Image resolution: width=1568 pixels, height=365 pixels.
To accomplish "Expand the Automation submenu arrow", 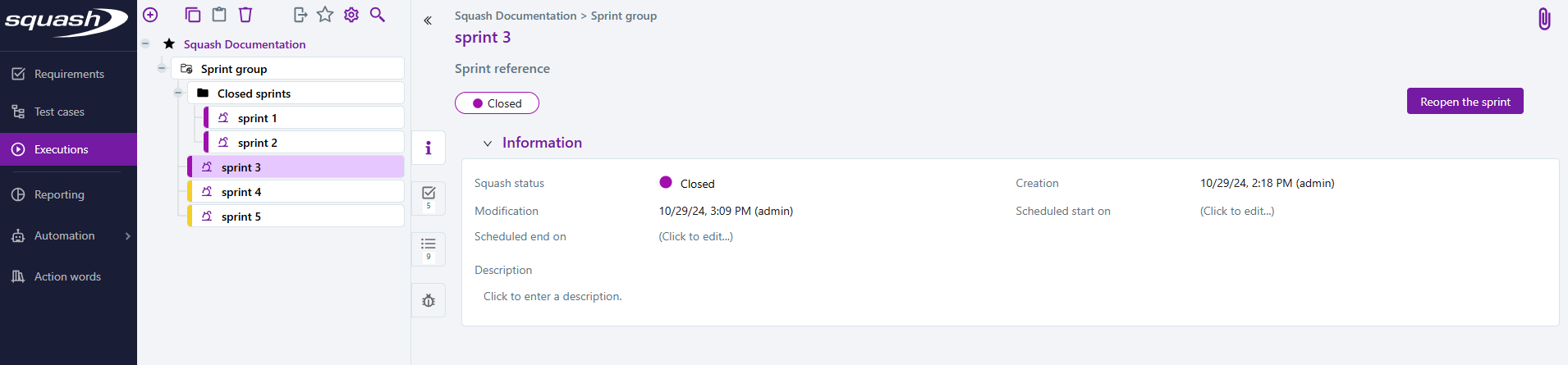I will click(x=127, y=236).
